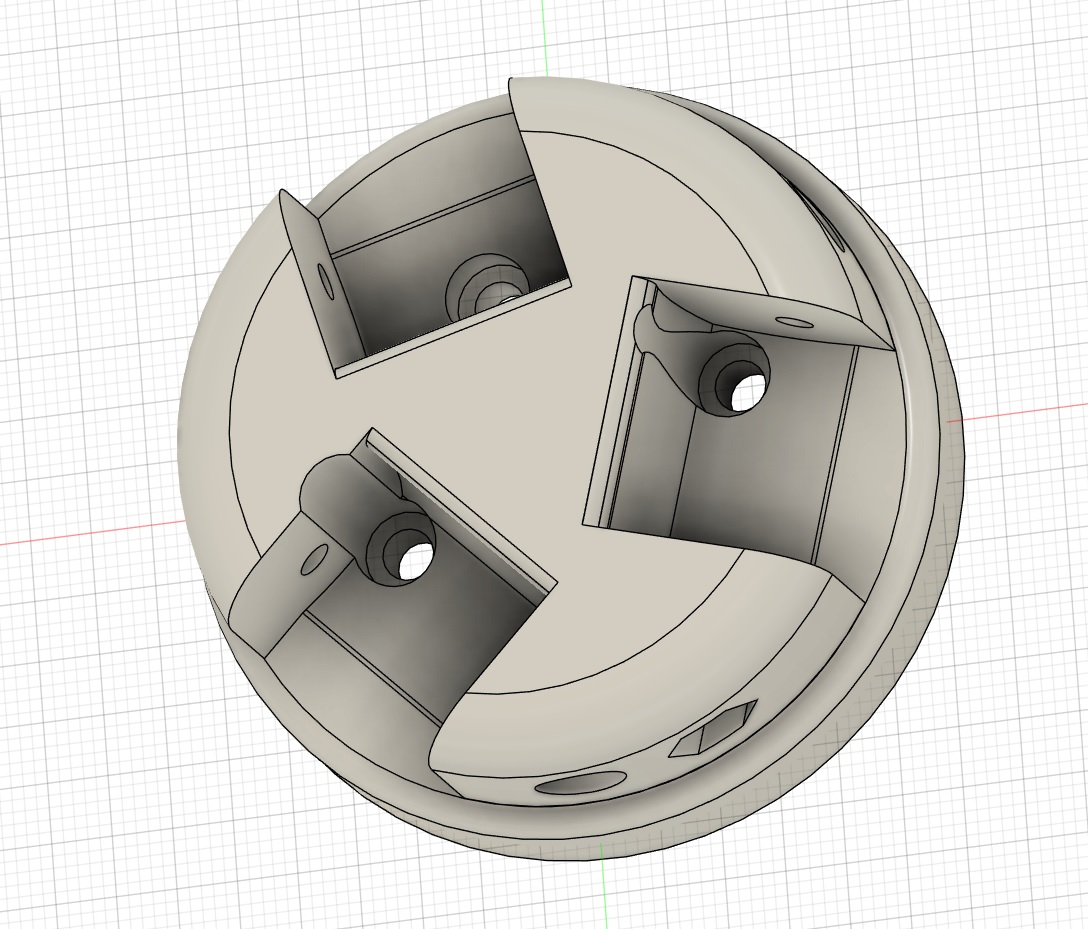Click the green axis line below the model
1088x929 pixels.
[605, 895]
